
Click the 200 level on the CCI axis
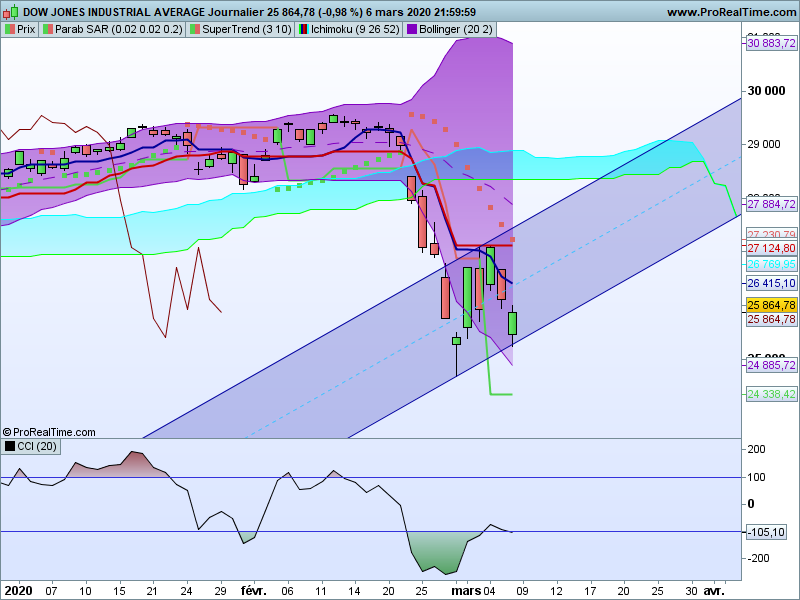tap(756, 449)
